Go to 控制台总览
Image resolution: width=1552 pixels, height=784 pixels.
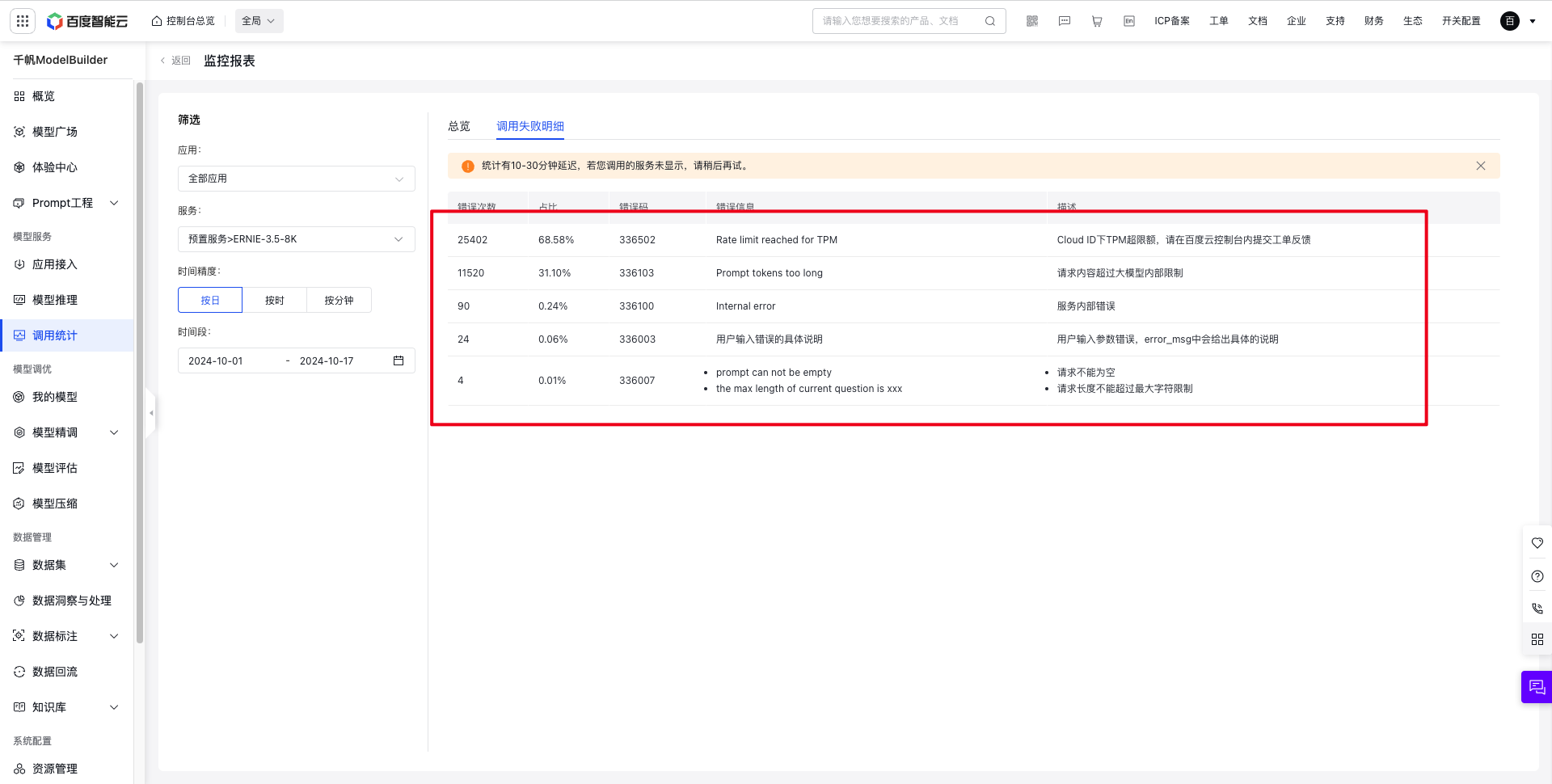pos(183,21)
